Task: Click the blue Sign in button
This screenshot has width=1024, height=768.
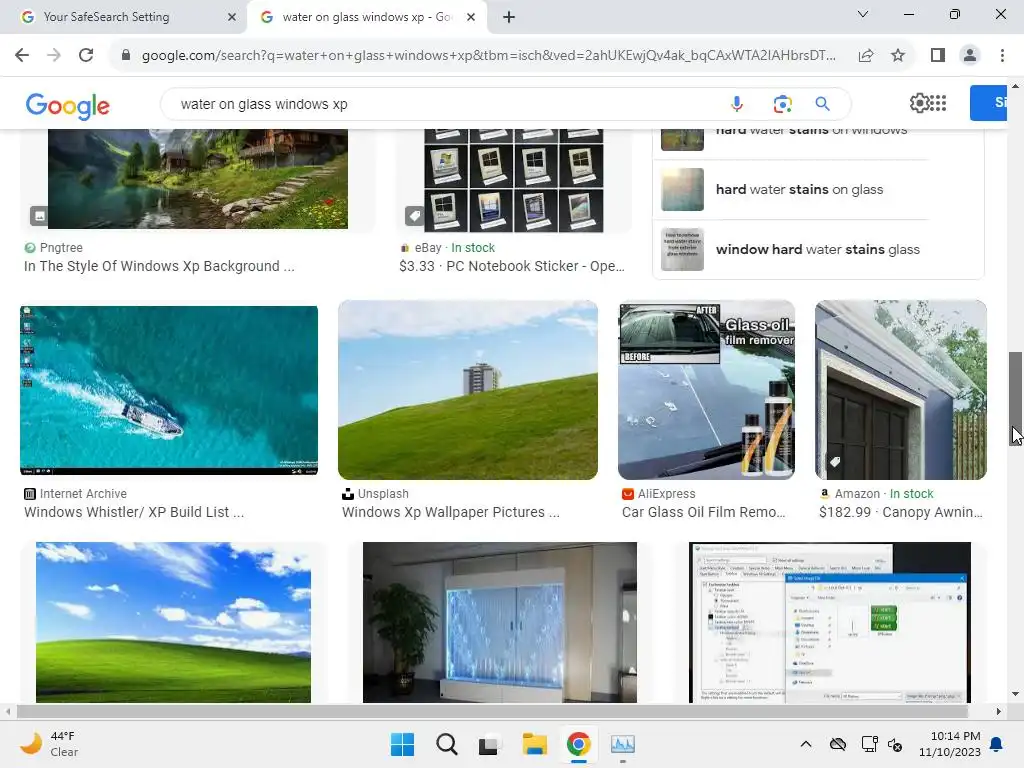Action: tap(989, 103)
